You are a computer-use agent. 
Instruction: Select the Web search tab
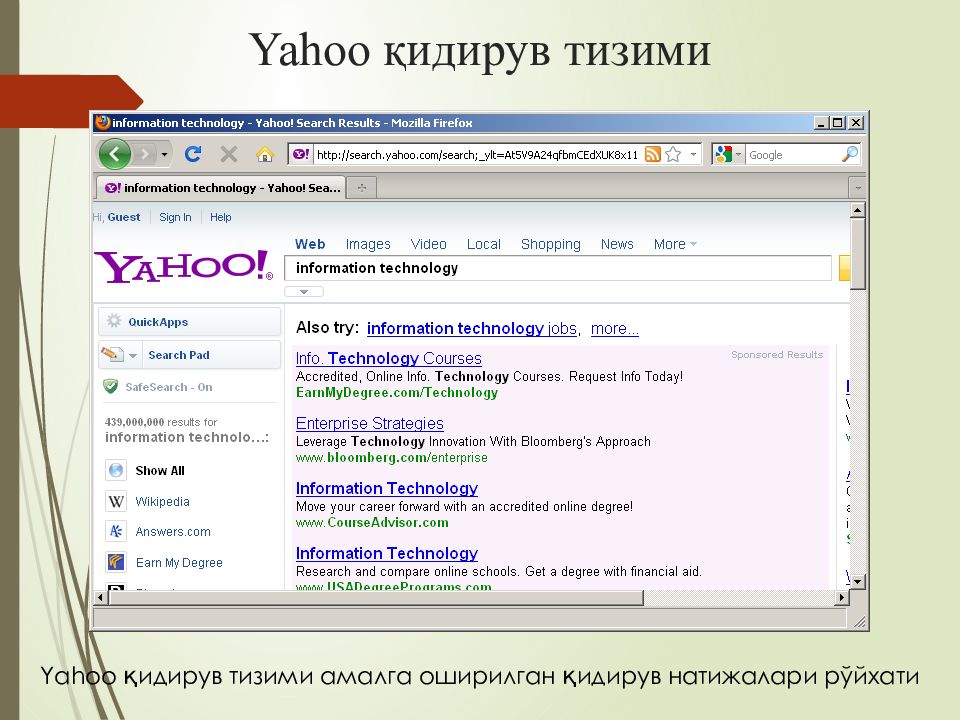(310, 244)
